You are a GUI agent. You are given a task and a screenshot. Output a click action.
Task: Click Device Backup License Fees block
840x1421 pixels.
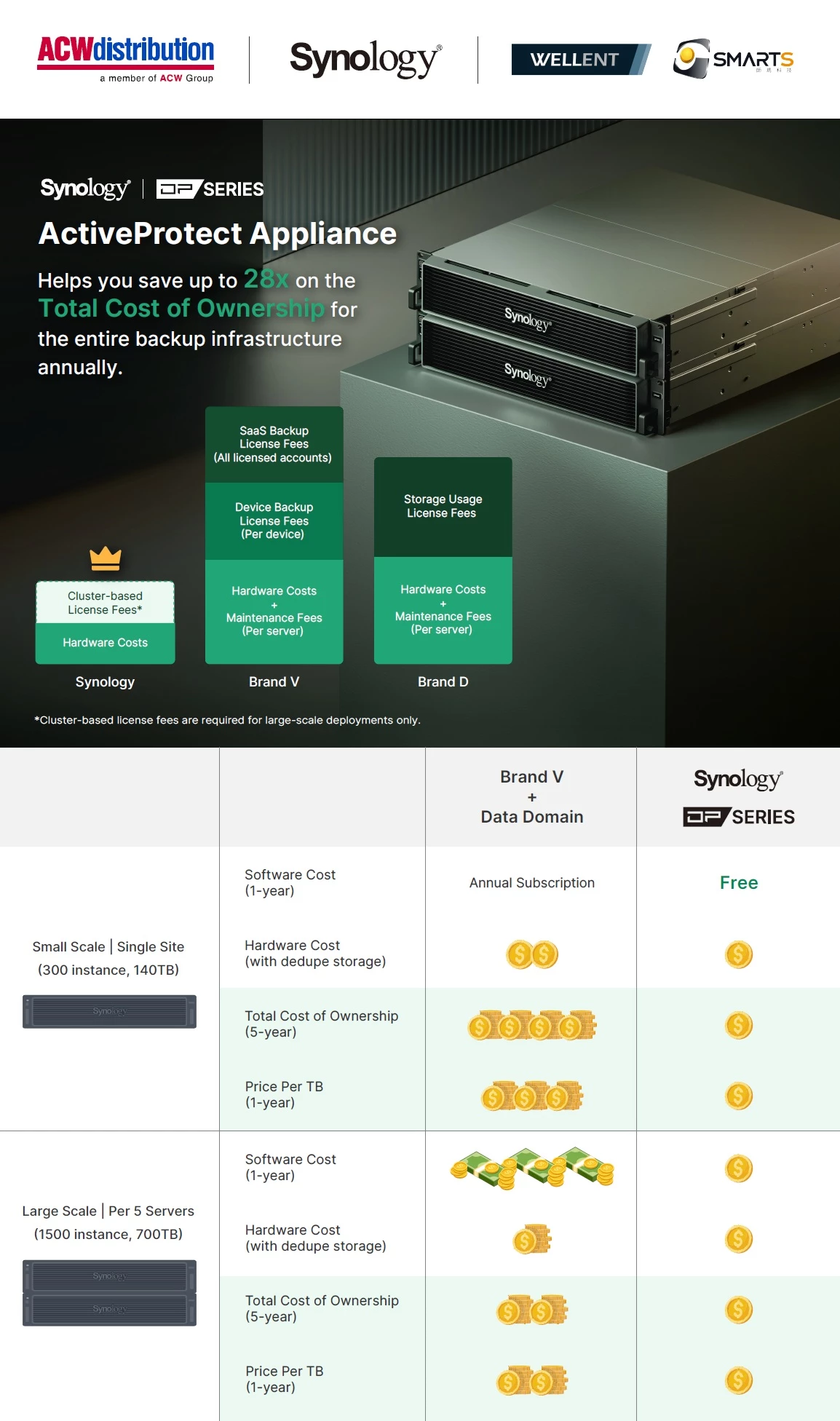(x=274, y=520)
